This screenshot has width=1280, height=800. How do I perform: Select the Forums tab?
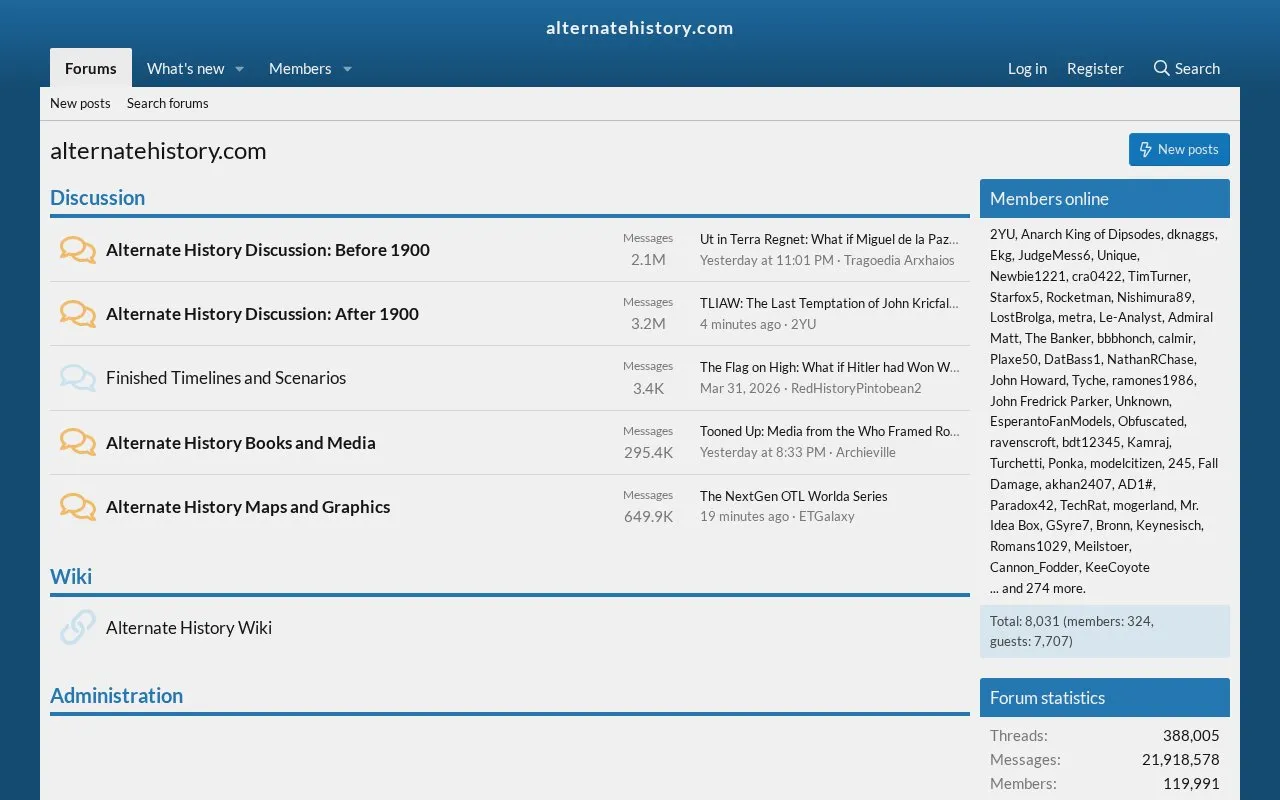[x=91, y=68]
